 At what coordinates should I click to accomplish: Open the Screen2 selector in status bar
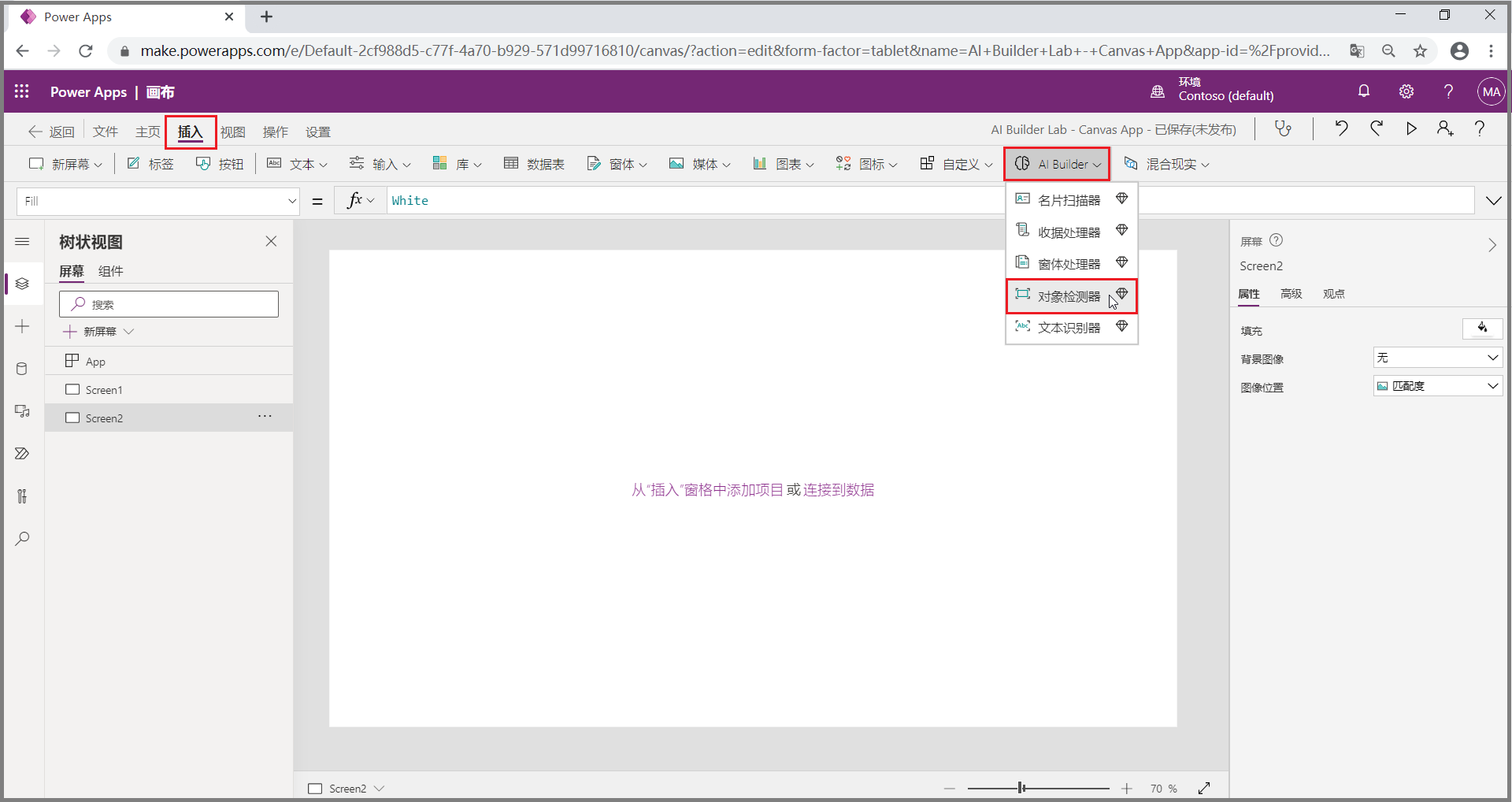(x=346, y=788)
